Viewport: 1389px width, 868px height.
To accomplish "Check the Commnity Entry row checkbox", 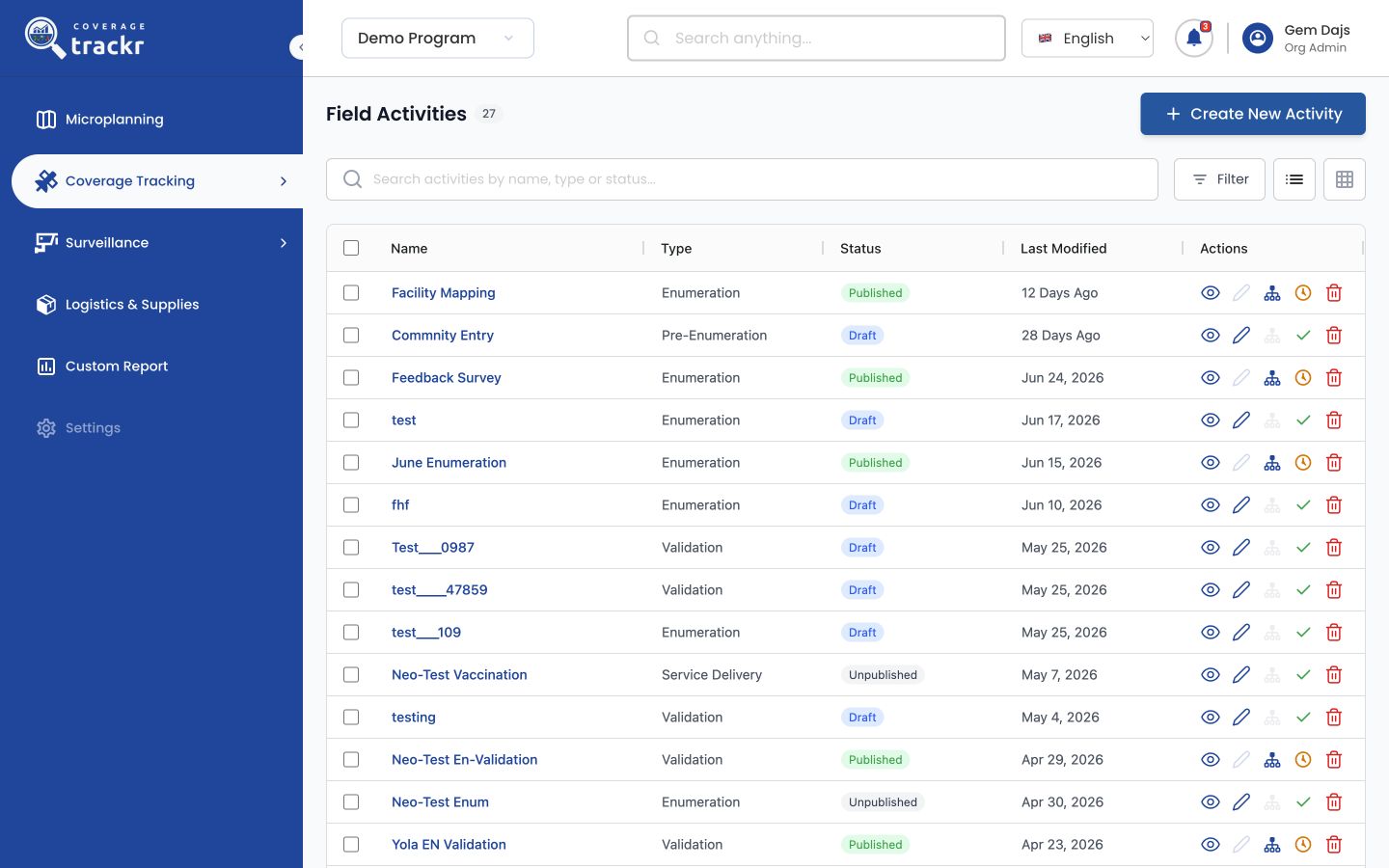I will [351, 336].
